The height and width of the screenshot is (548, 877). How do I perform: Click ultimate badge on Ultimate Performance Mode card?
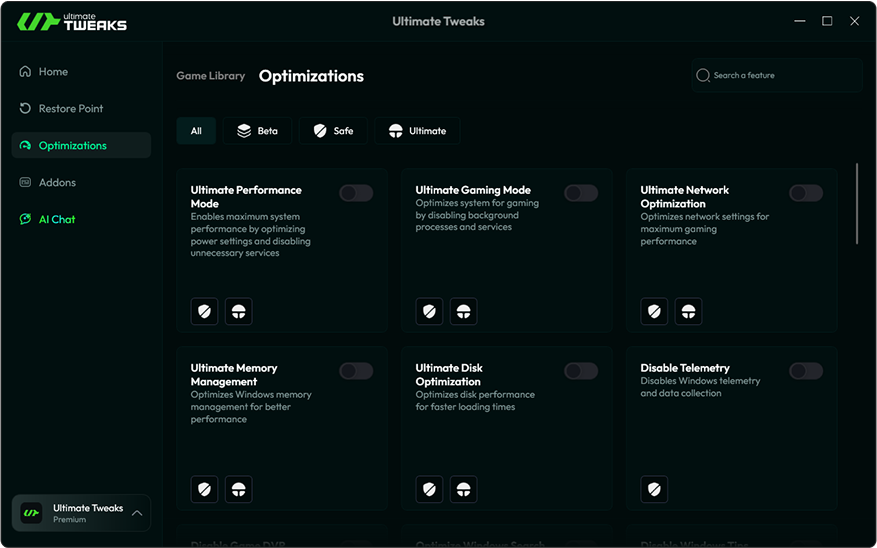pyautogui.click(x=239, y=311)
